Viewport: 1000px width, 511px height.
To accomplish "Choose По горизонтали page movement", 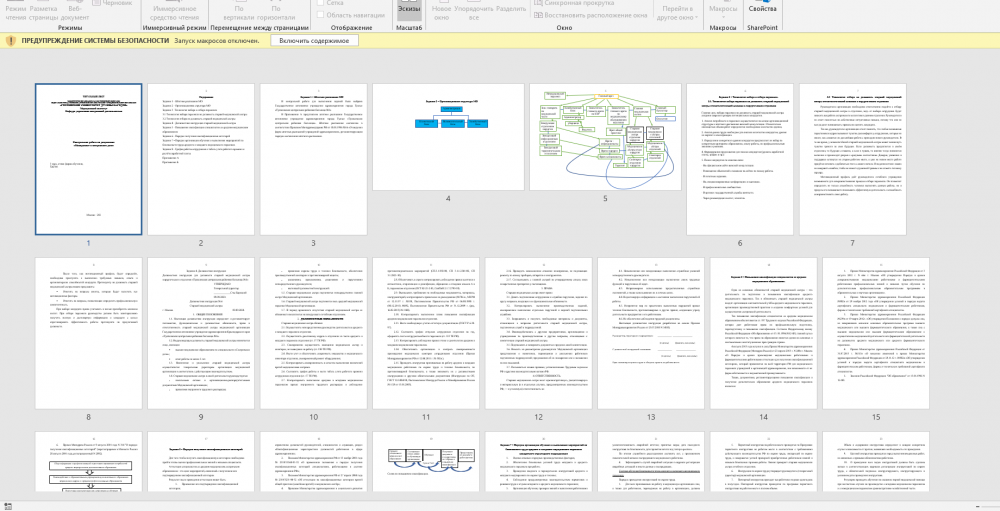I will [x=277, y=11].
